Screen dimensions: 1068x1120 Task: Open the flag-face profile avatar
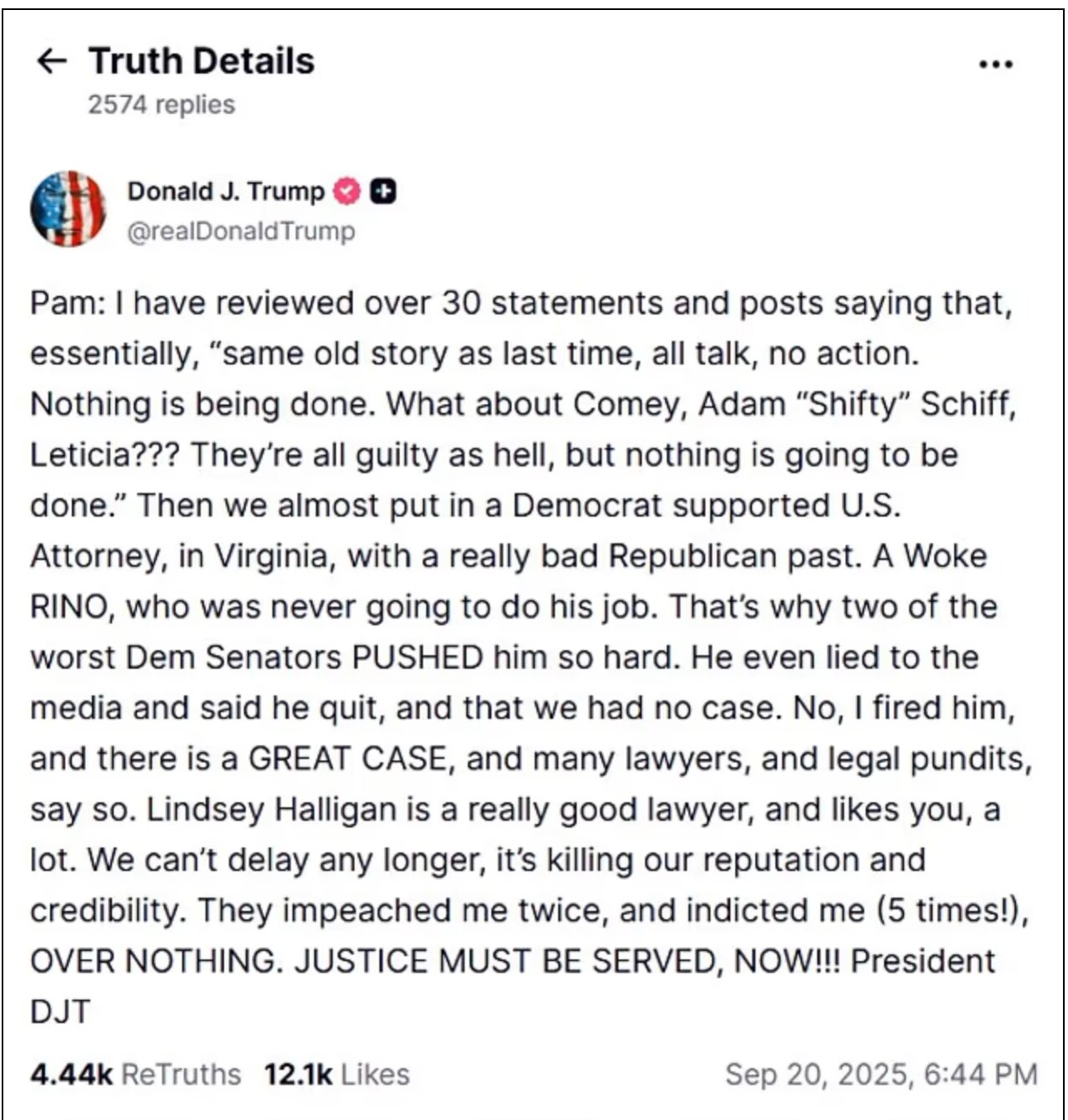click(x=68, y=208)
